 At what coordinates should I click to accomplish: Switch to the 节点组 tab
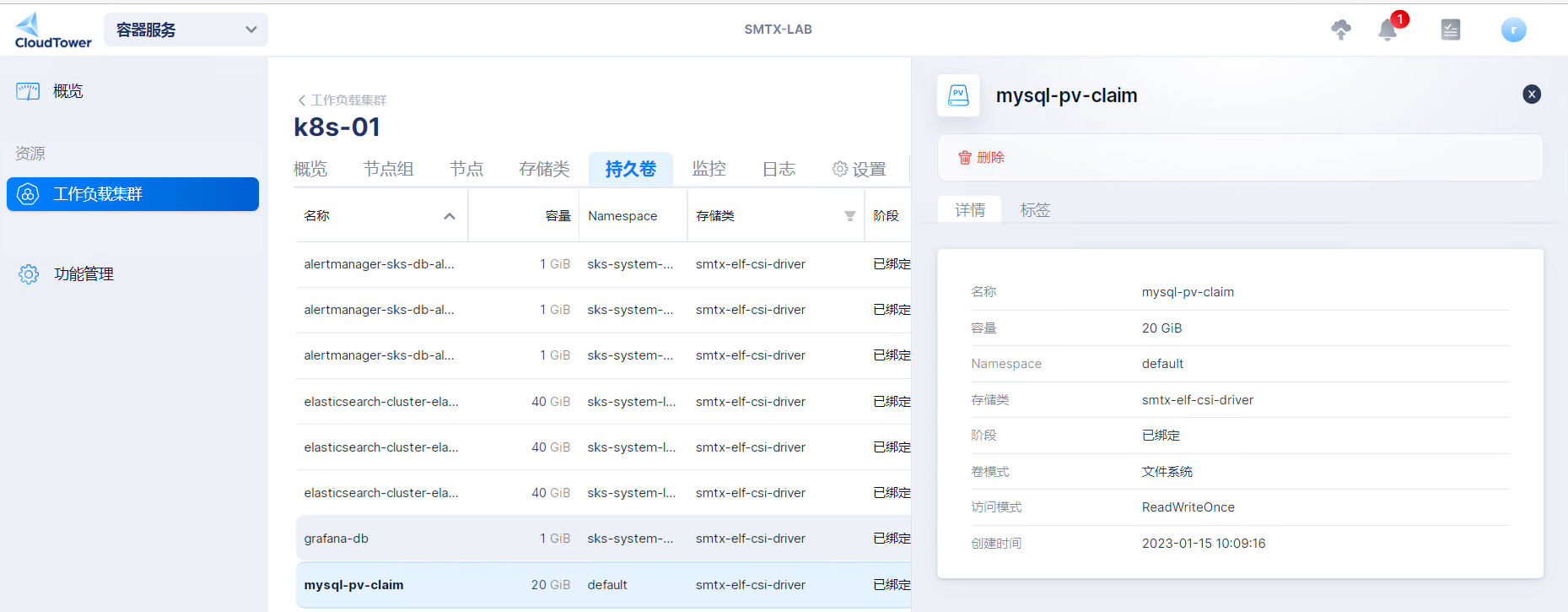[x=389, y=169]
